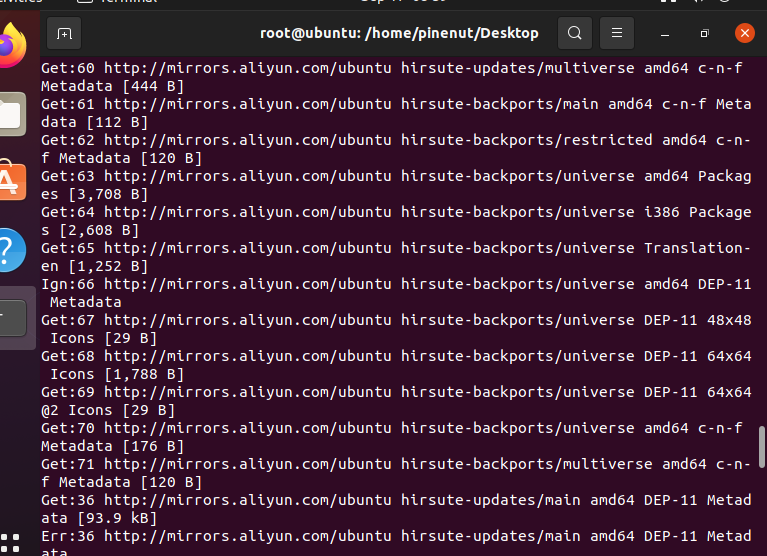Restore the terminal window size

coord(704,33)
